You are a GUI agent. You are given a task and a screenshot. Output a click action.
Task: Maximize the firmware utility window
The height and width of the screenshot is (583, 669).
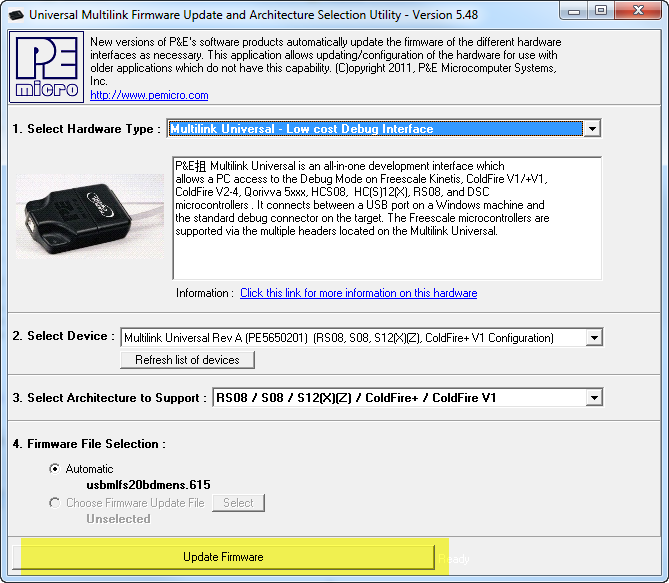(601, 11)
